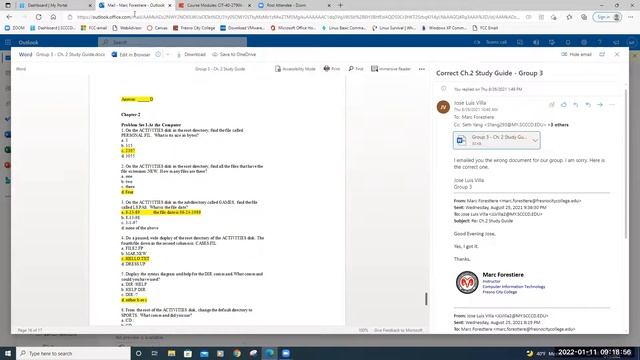Open the WebAdvisor bookmark
640x360 pixels.
pos(127,28)
